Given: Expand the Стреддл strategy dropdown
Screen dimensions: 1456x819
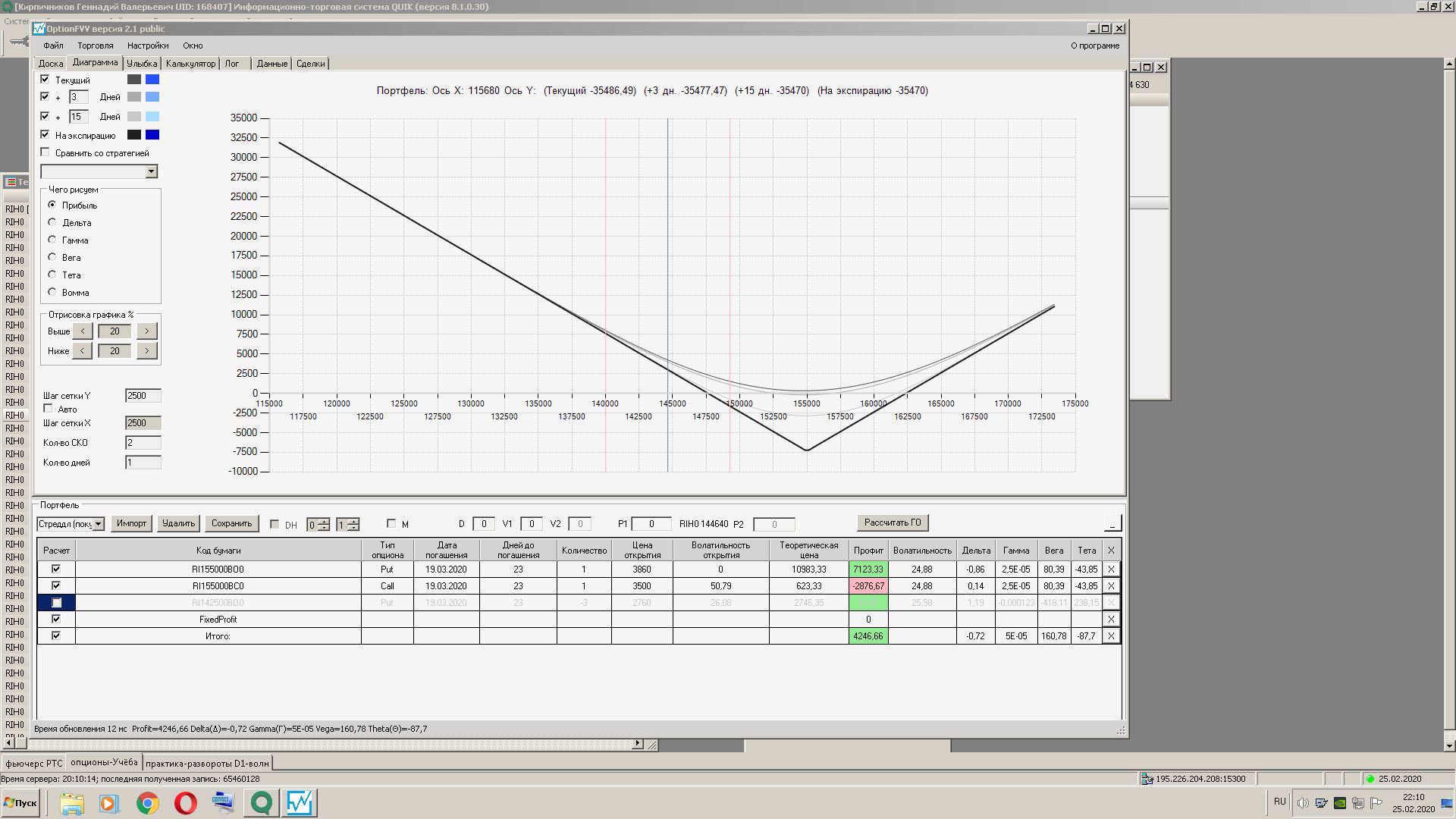Looking at the screenshot, I should point(99,524).
